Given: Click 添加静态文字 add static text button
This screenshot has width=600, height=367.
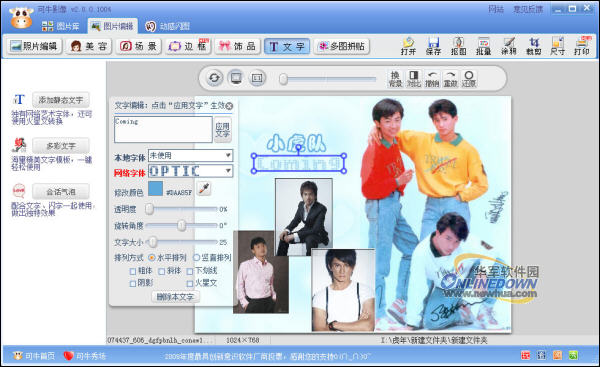Looking at the screenshot, I should (61, 100).
